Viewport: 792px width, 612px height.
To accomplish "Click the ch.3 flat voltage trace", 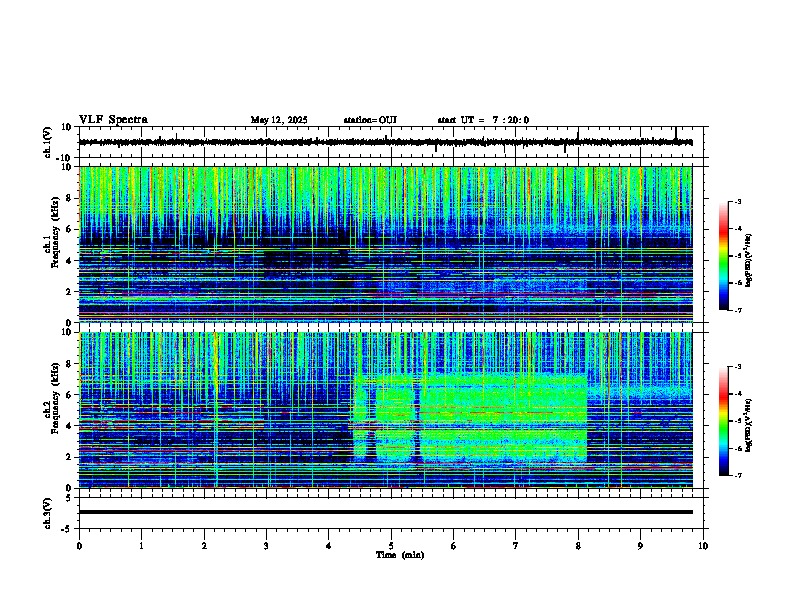I will point(385,512).
